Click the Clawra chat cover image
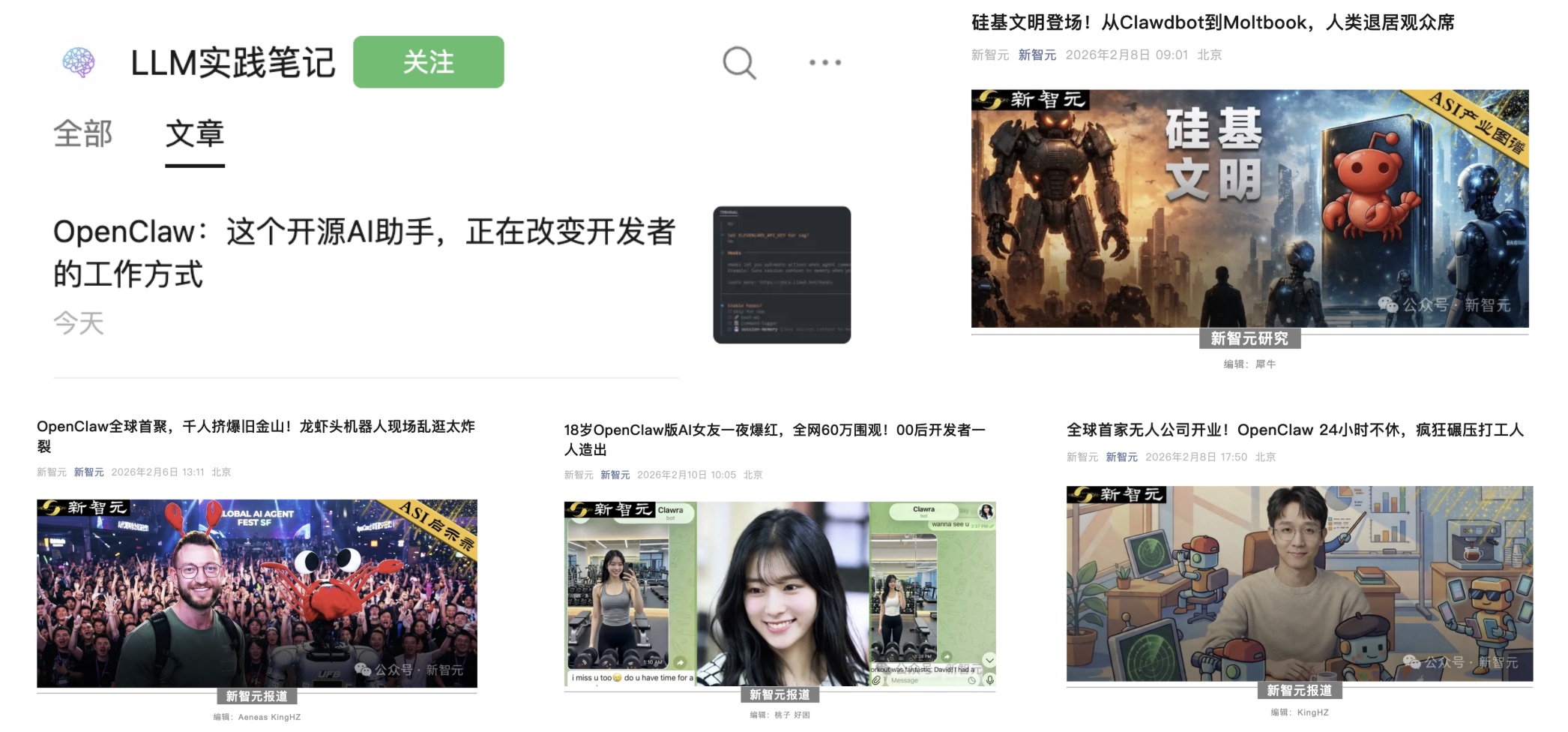 point(780,593)
